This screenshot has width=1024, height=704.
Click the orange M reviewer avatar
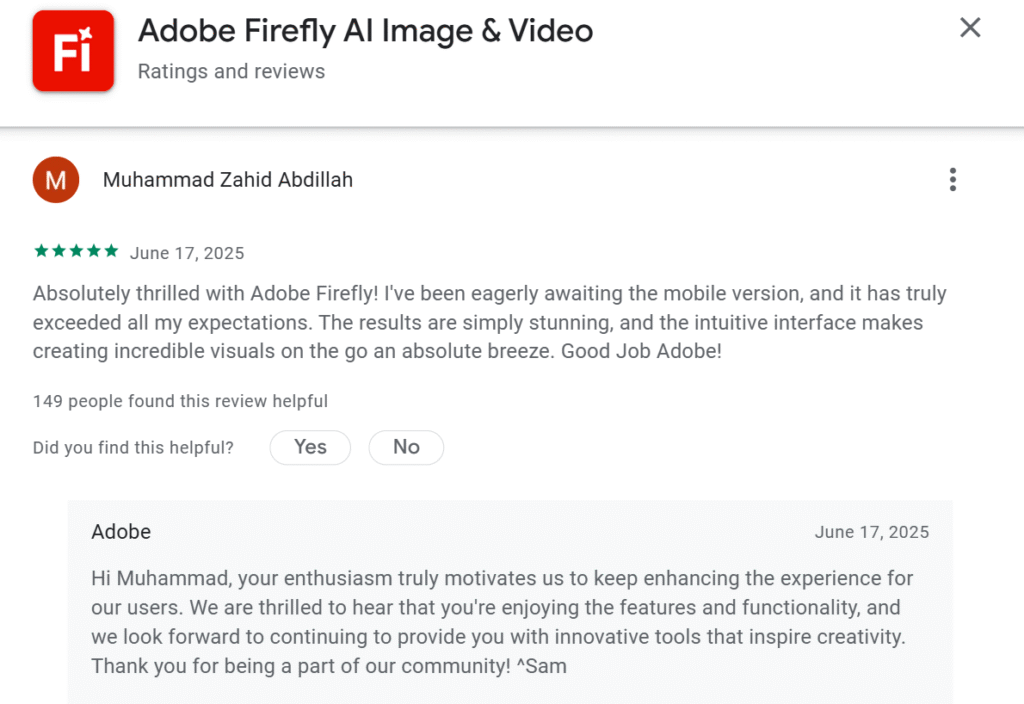tap(56, 180)
